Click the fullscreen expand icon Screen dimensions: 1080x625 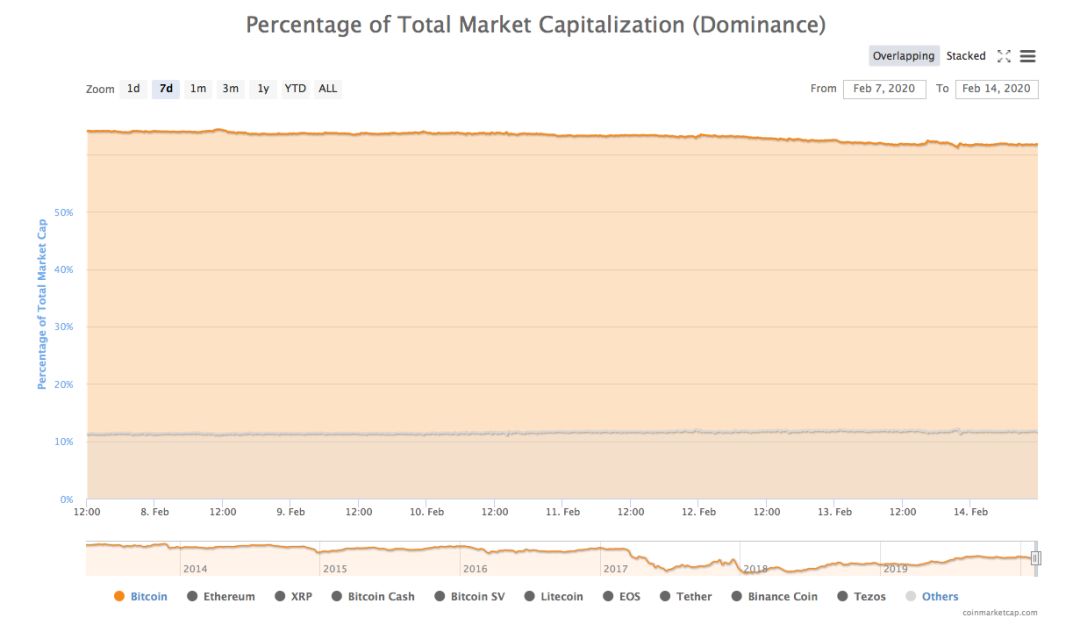tap(1004, 56)
